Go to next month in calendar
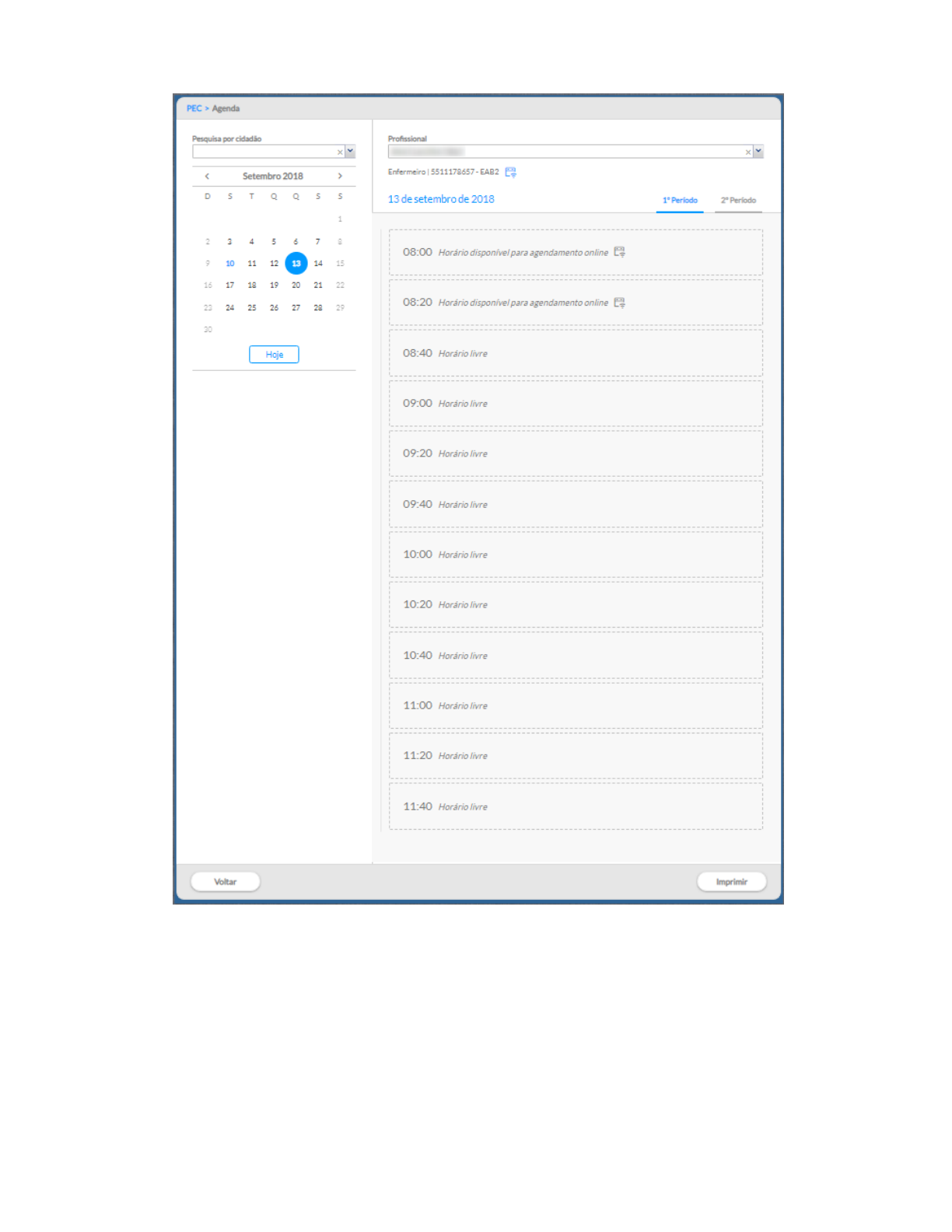 pos(340,177)
